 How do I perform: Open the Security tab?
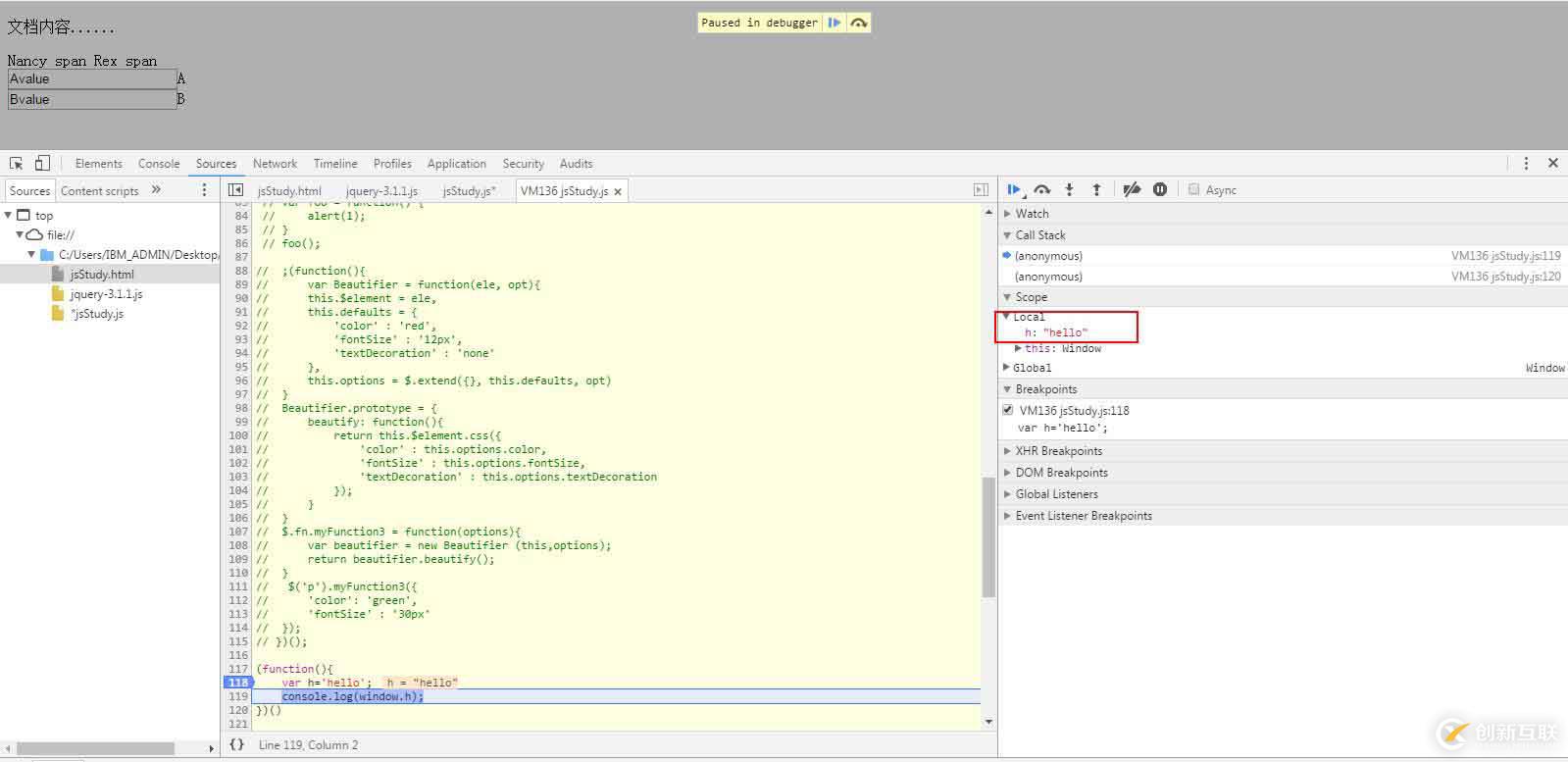pos(524,164)
